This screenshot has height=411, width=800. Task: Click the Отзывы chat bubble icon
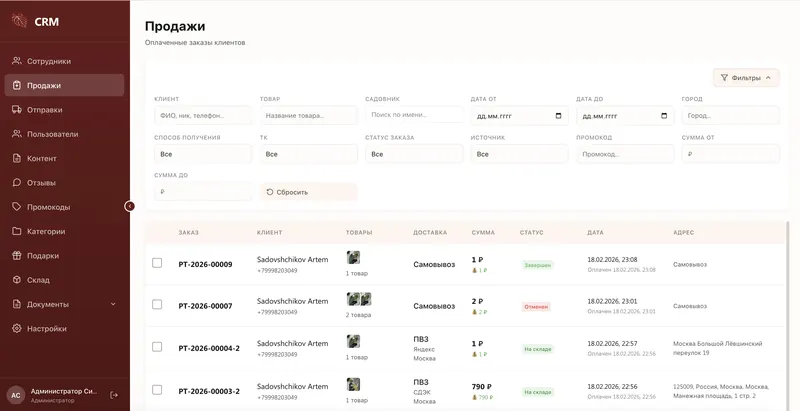click(17, 183)
